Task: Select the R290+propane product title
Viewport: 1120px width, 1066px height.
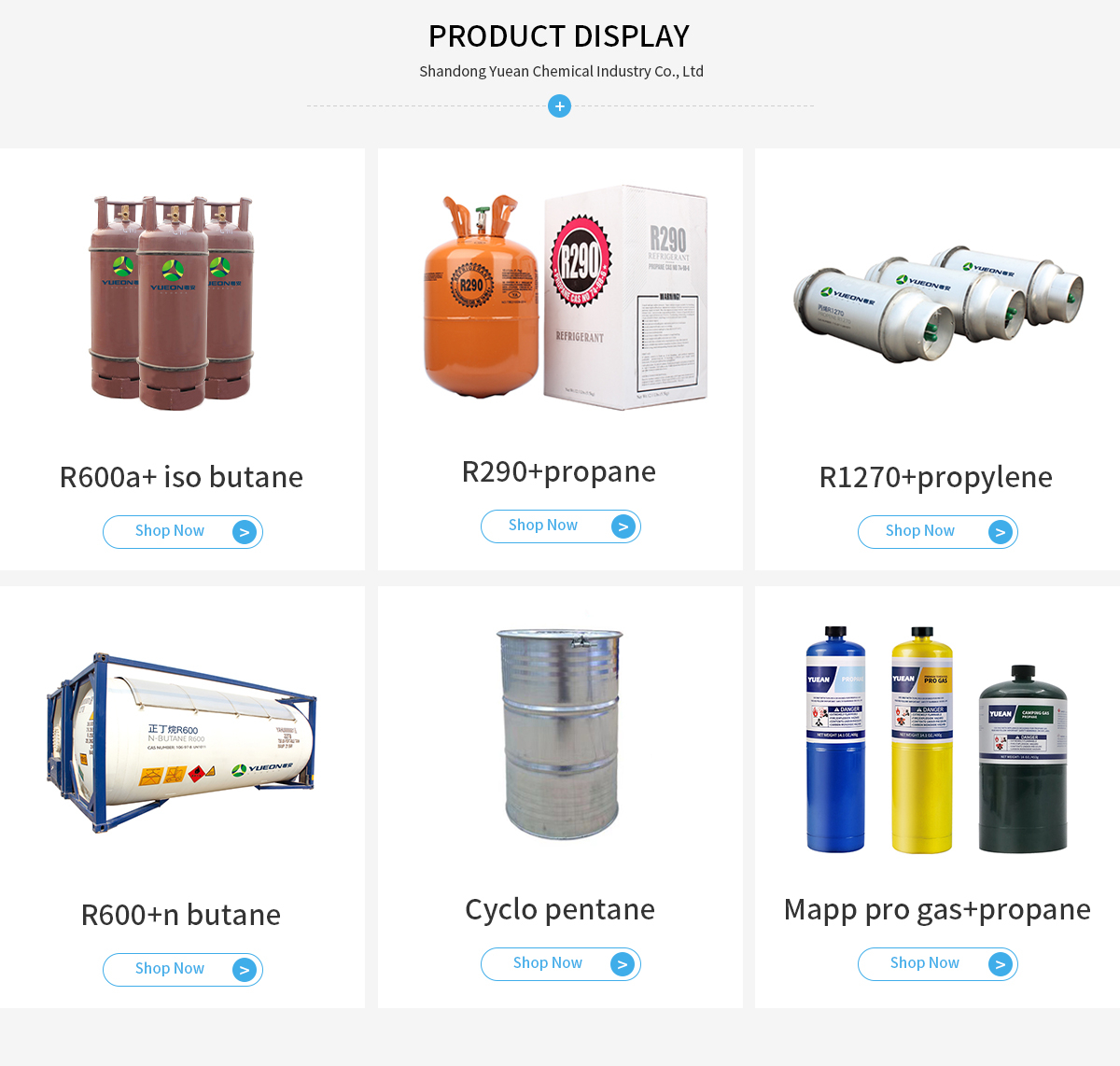Action: 559,471
